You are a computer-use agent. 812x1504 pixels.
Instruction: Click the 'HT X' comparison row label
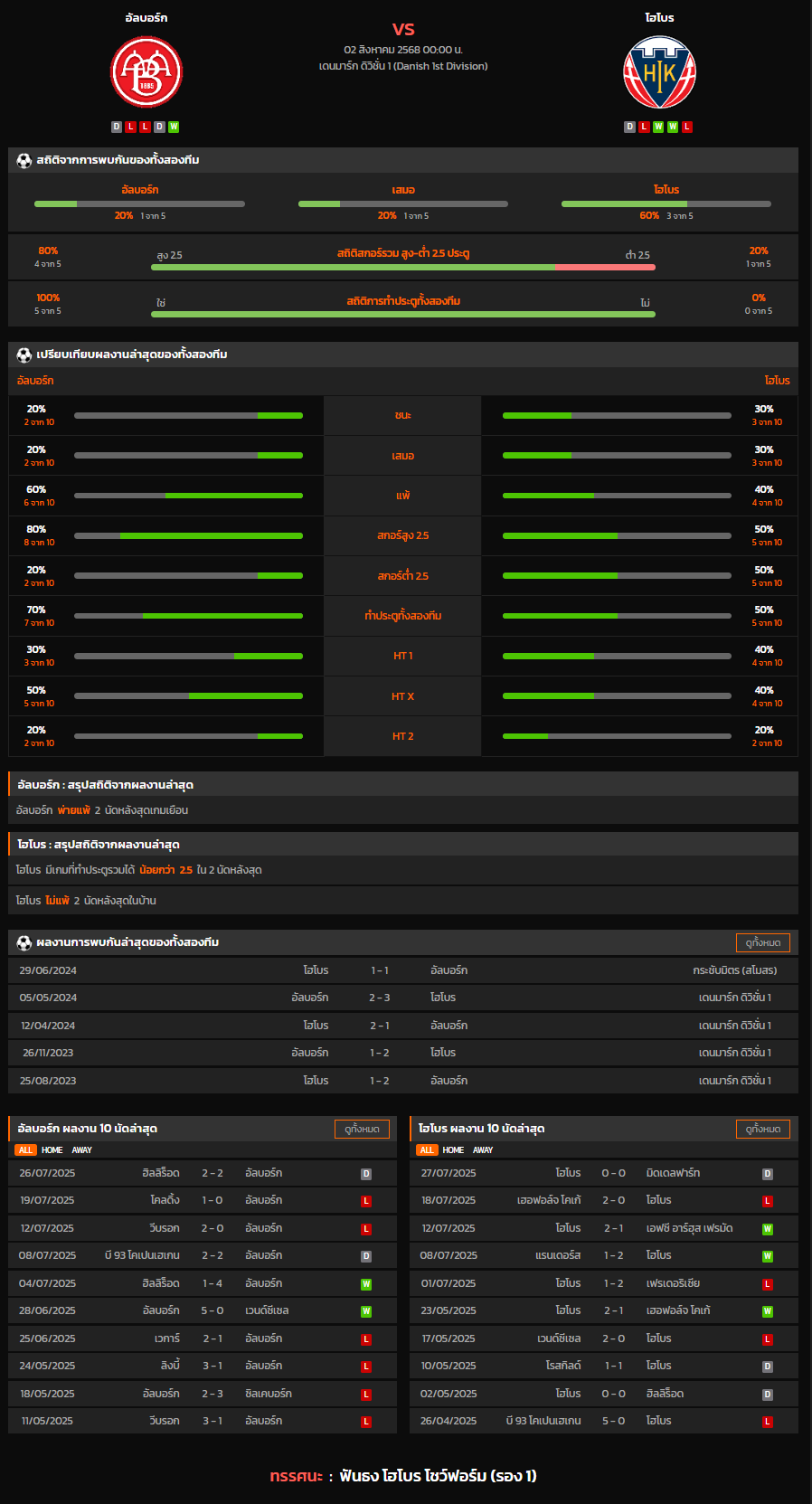(x=403, y=696)
